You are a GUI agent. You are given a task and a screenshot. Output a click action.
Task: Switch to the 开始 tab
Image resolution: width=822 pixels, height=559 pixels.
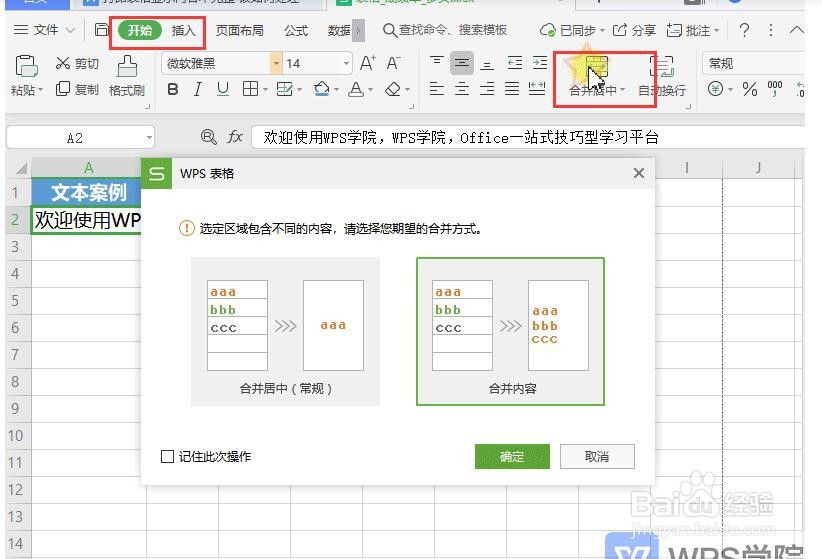point(139,30)
